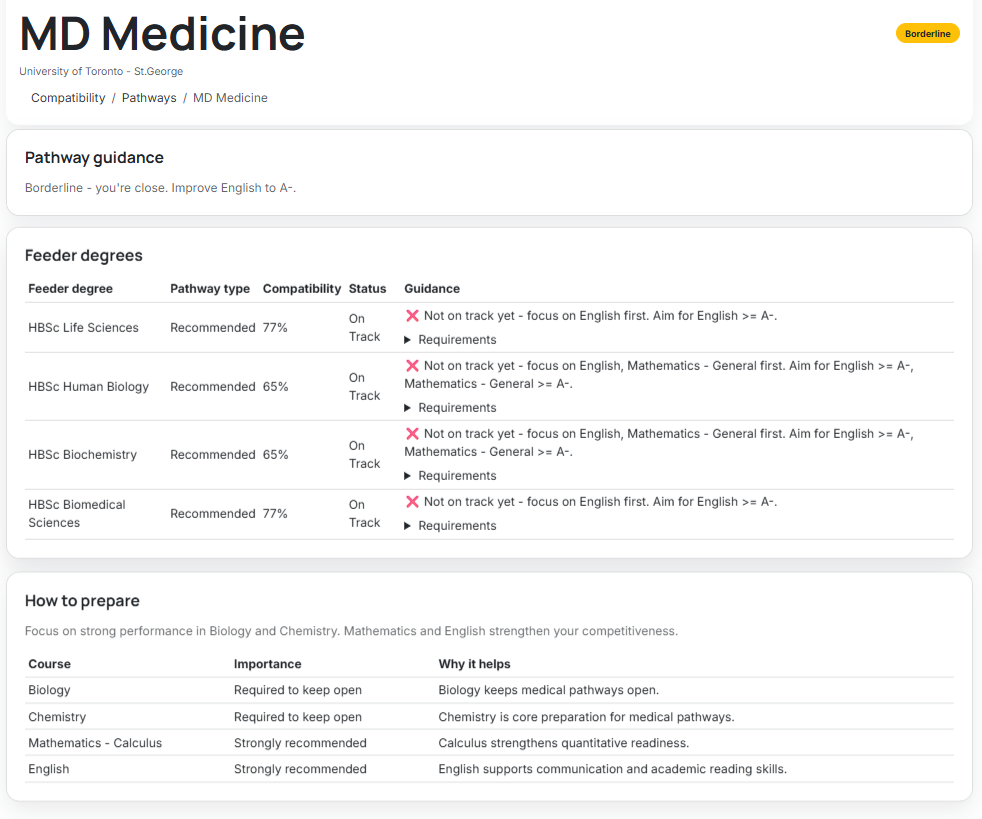Click 'Chemistry is core preparation for medical pathways.'
The width and height of the screenshot is (982, 819).
[x=586, y=717]
